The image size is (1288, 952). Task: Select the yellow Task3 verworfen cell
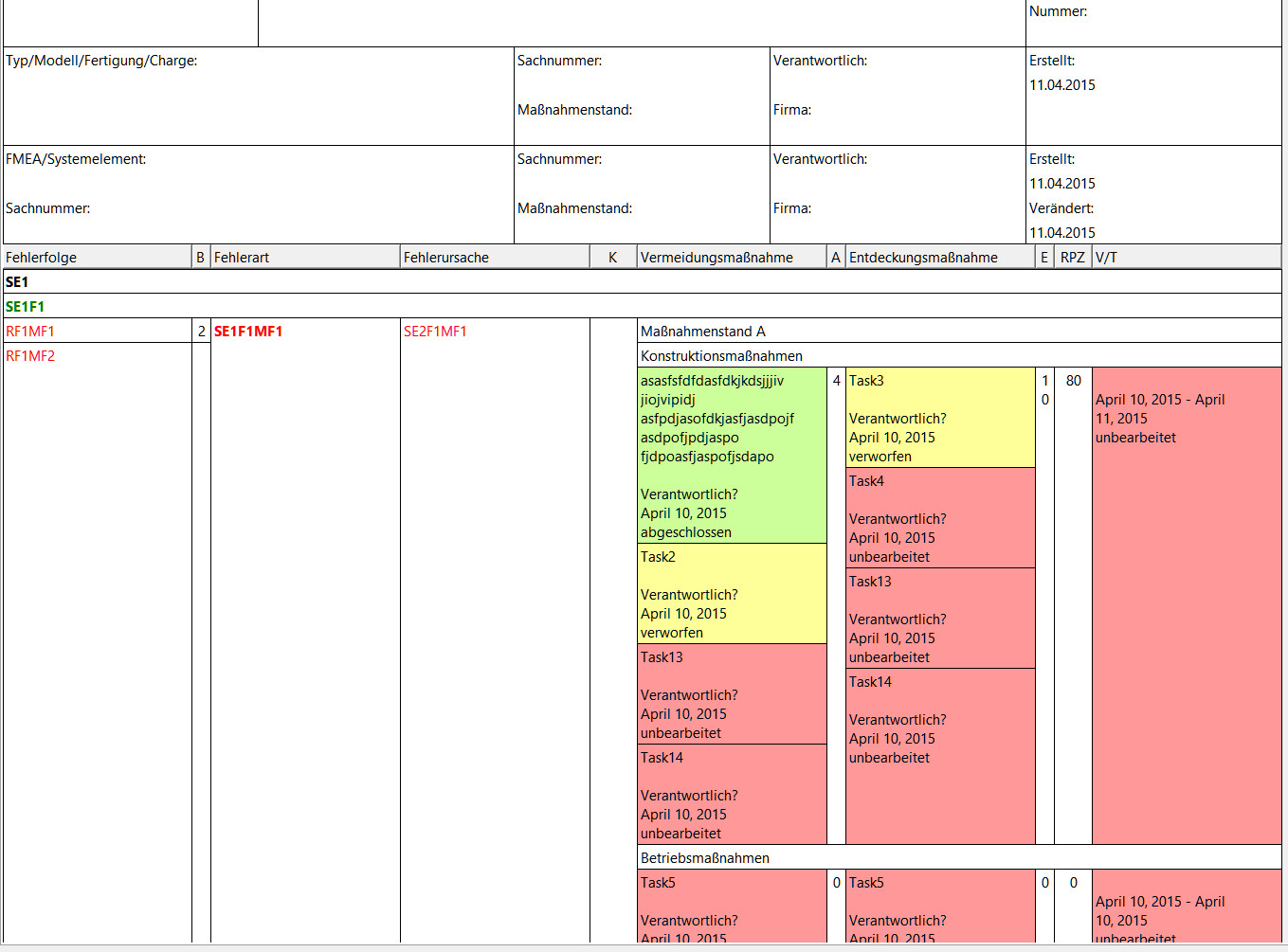tap(940, 418)
